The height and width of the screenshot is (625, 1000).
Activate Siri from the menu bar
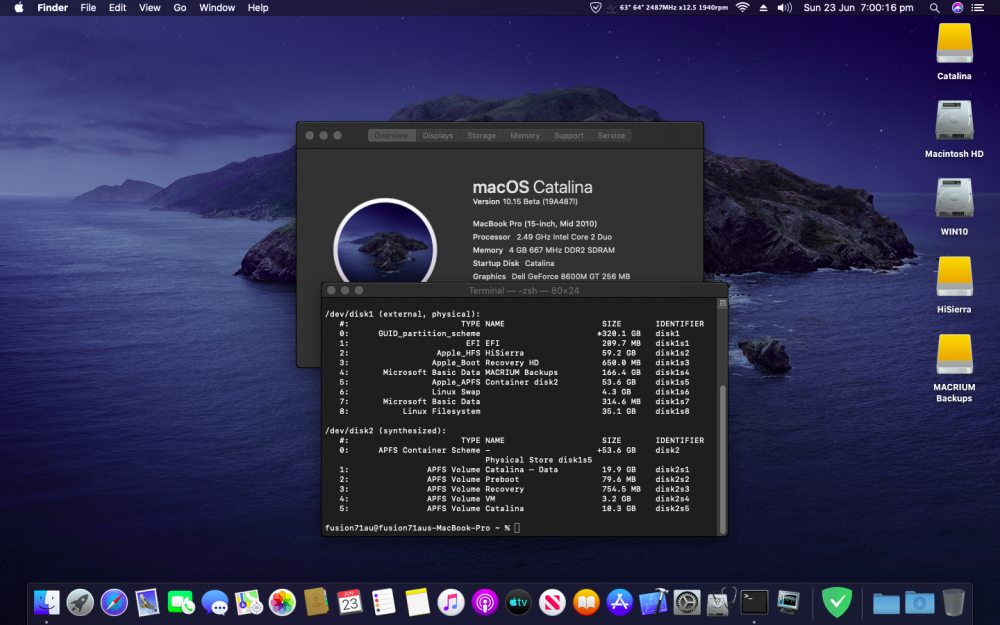tap(957, 8)
